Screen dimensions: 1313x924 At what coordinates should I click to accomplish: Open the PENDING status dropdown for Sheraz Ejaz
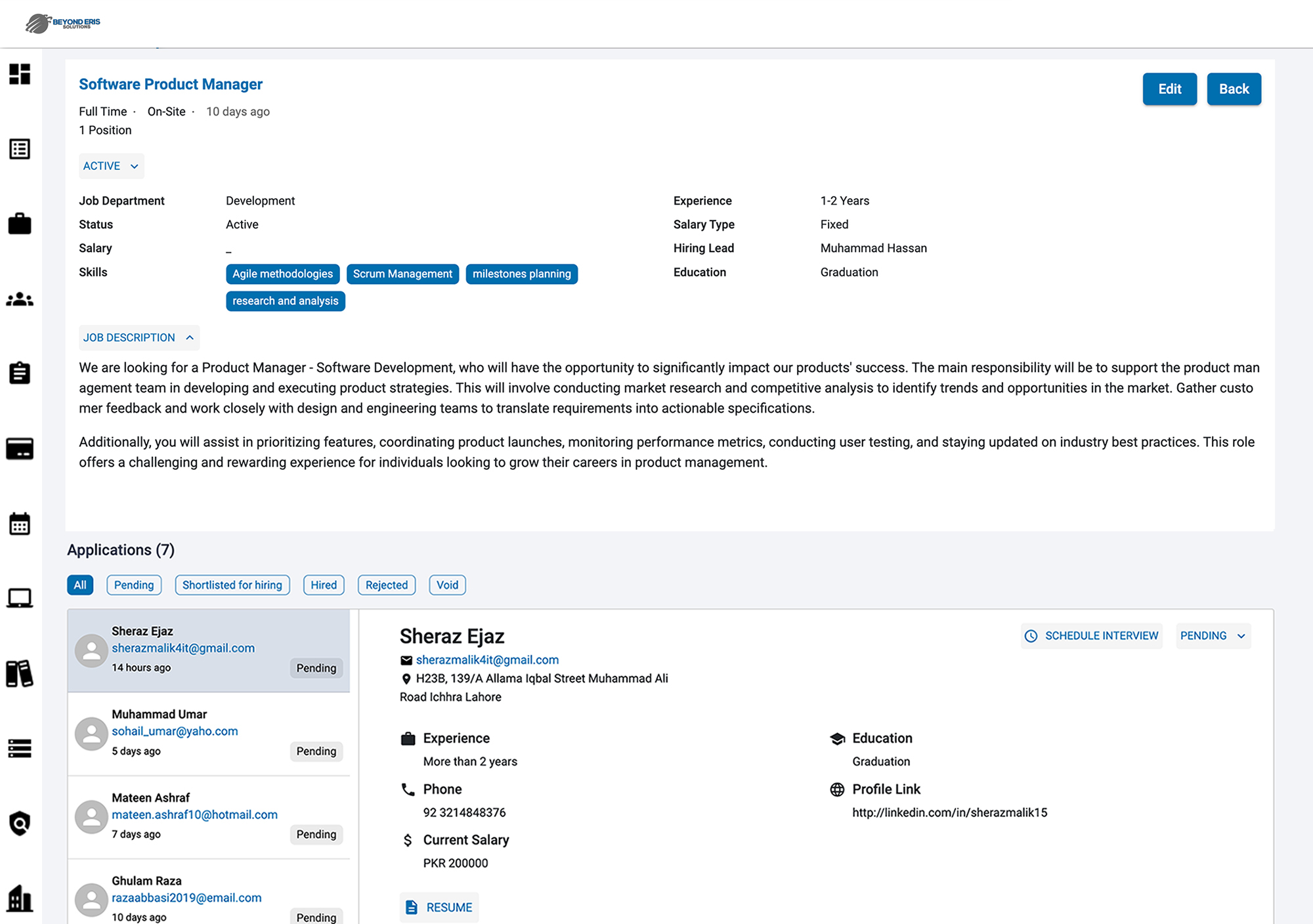click(x=1213, y=635)
